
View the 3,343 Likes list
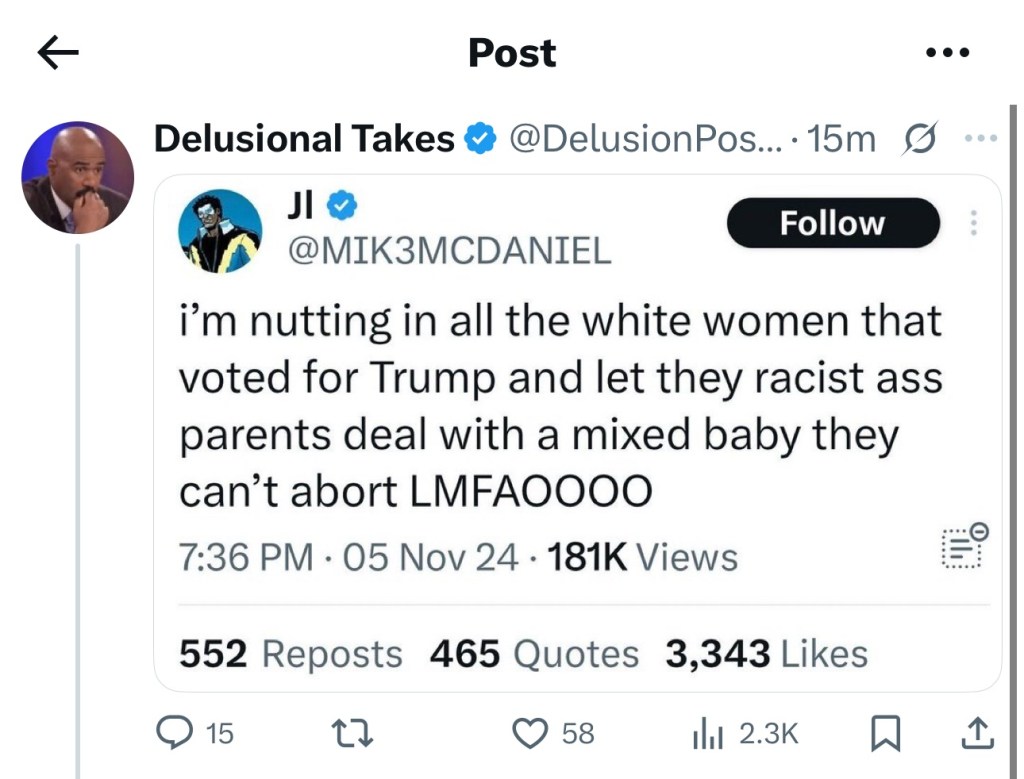pos(766,654)
